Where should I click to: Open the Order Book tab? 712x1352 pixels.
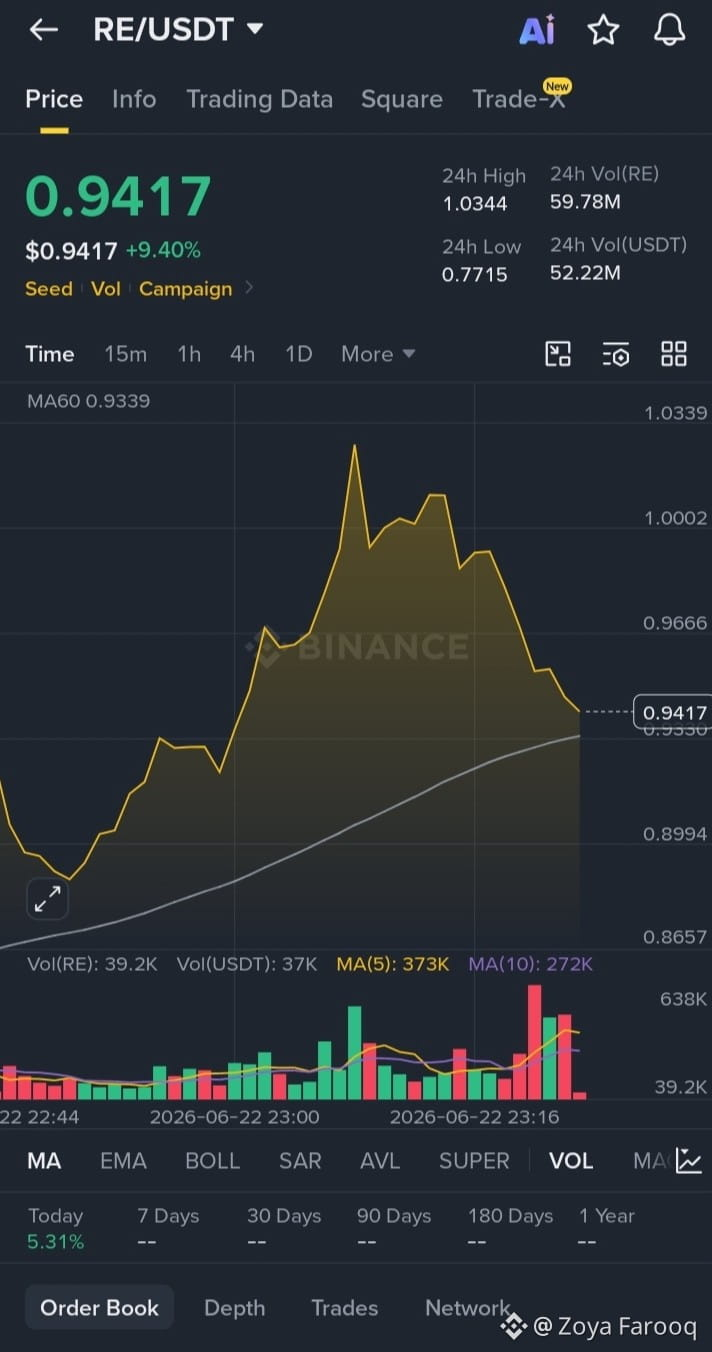(x=99, y=1308)
